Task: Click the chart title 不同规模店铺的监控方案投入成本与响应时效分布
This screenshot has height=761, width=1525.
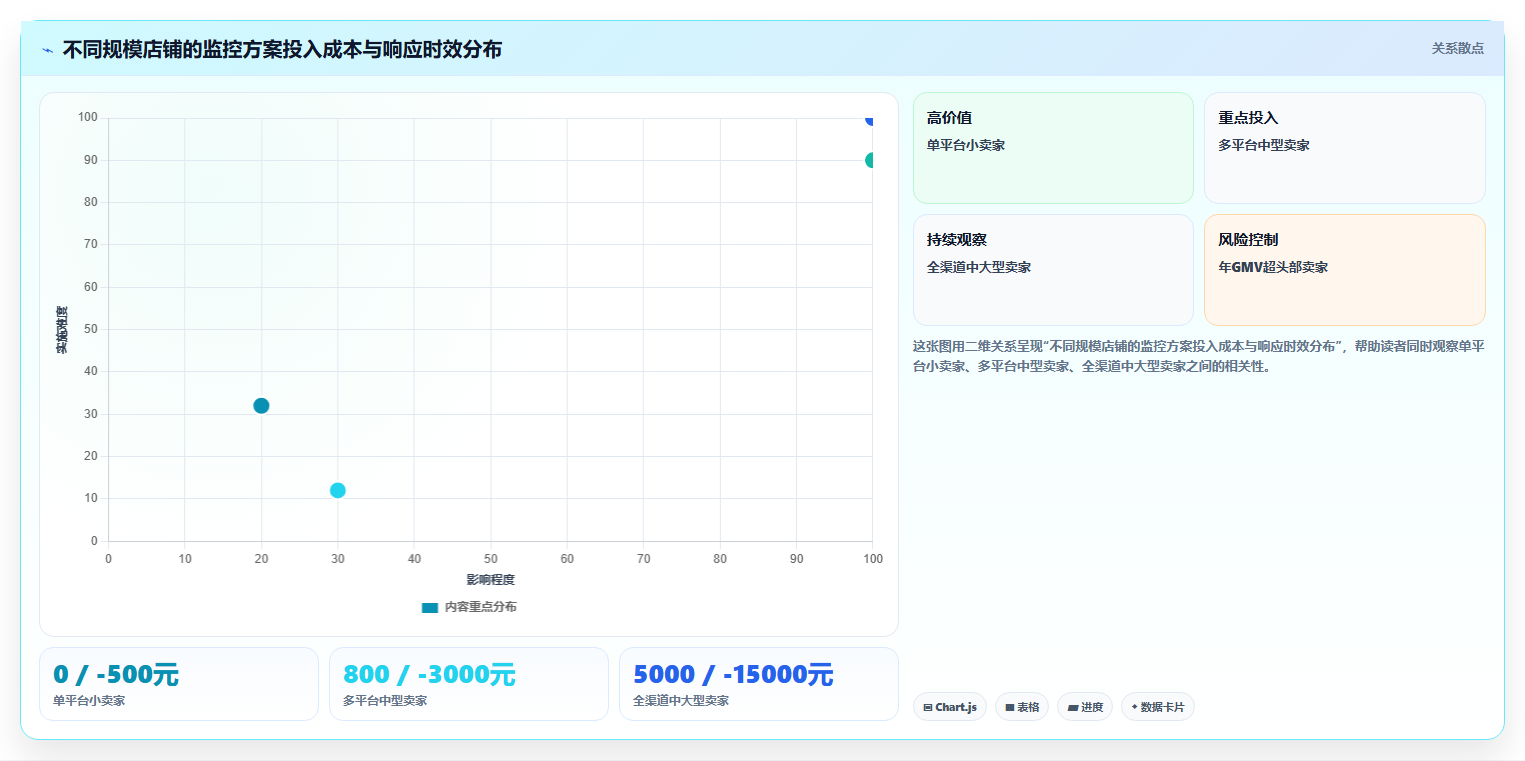Action: pyautogui.click(x=282, y=49)
